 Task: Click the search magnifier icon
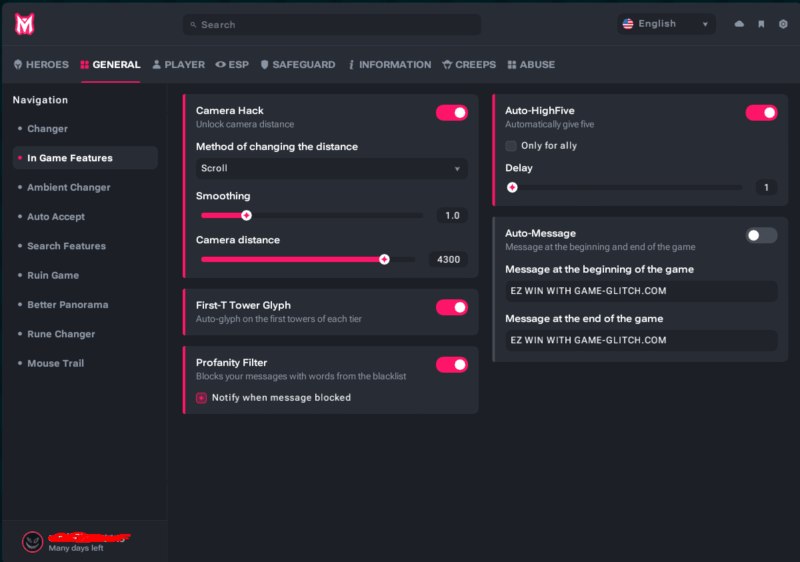[193, 24]
